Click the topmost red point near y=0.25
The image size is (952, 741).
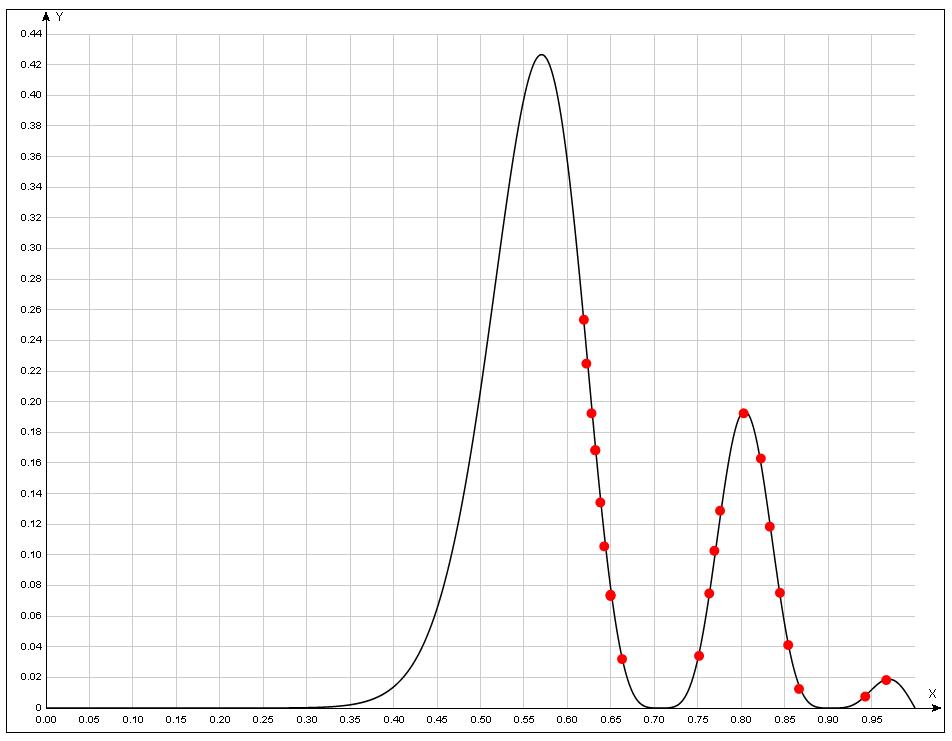coord(584,320)
